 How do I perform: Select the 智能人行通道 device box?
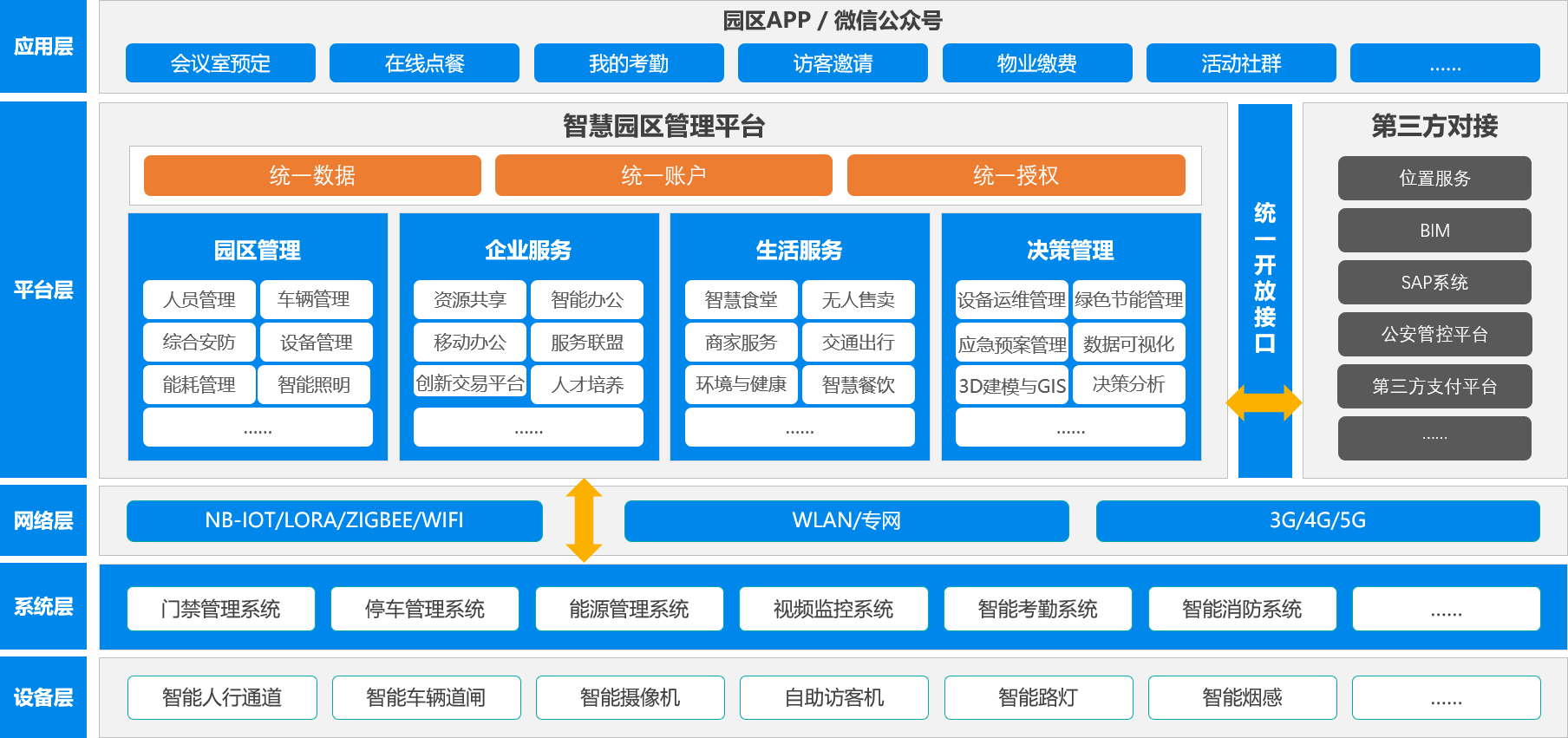[222, 697]
